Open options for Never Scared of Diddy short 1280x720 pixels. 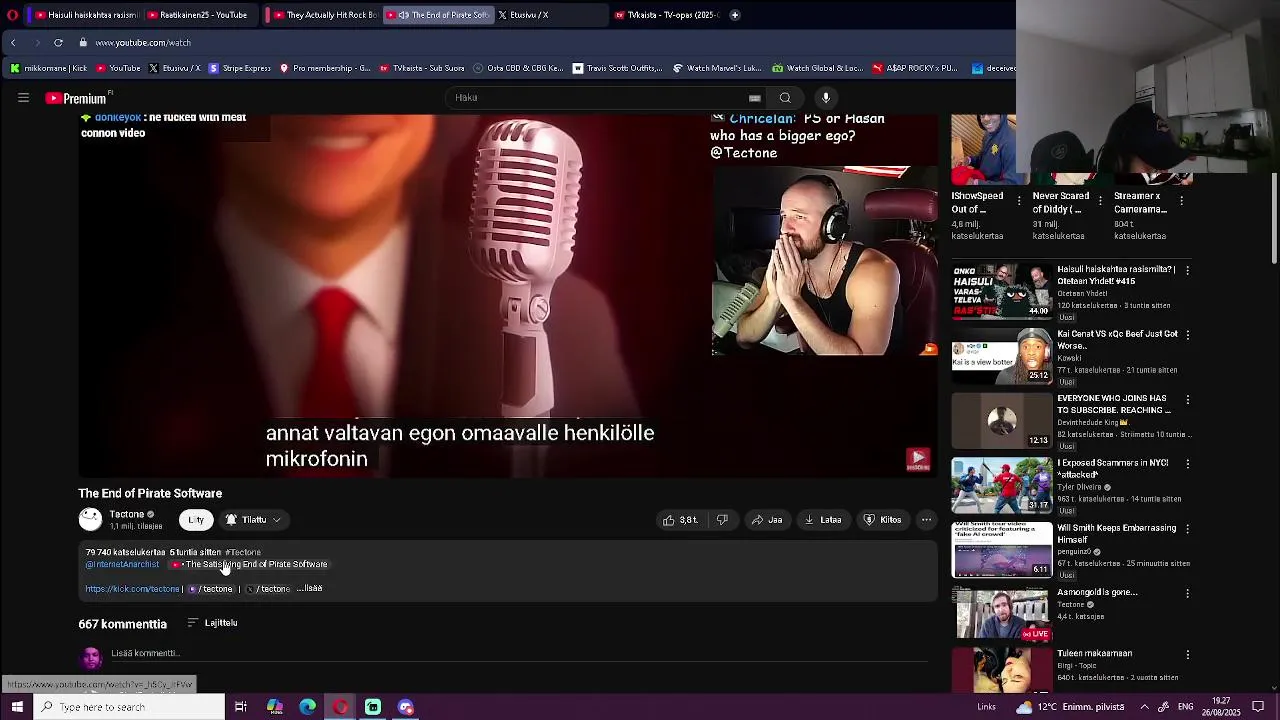pos(1100,201)
